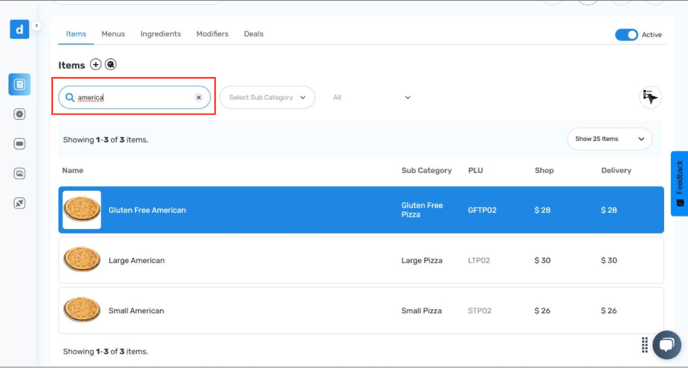688x368 pixels.
Task: Click PLU code STP02
Action: coord(480,311)
